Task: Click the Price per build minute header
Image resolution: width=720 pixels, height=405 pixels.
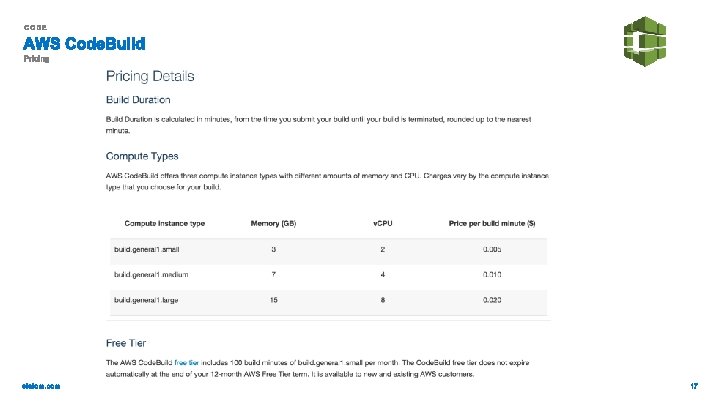Action: click(x=485, y=223)
